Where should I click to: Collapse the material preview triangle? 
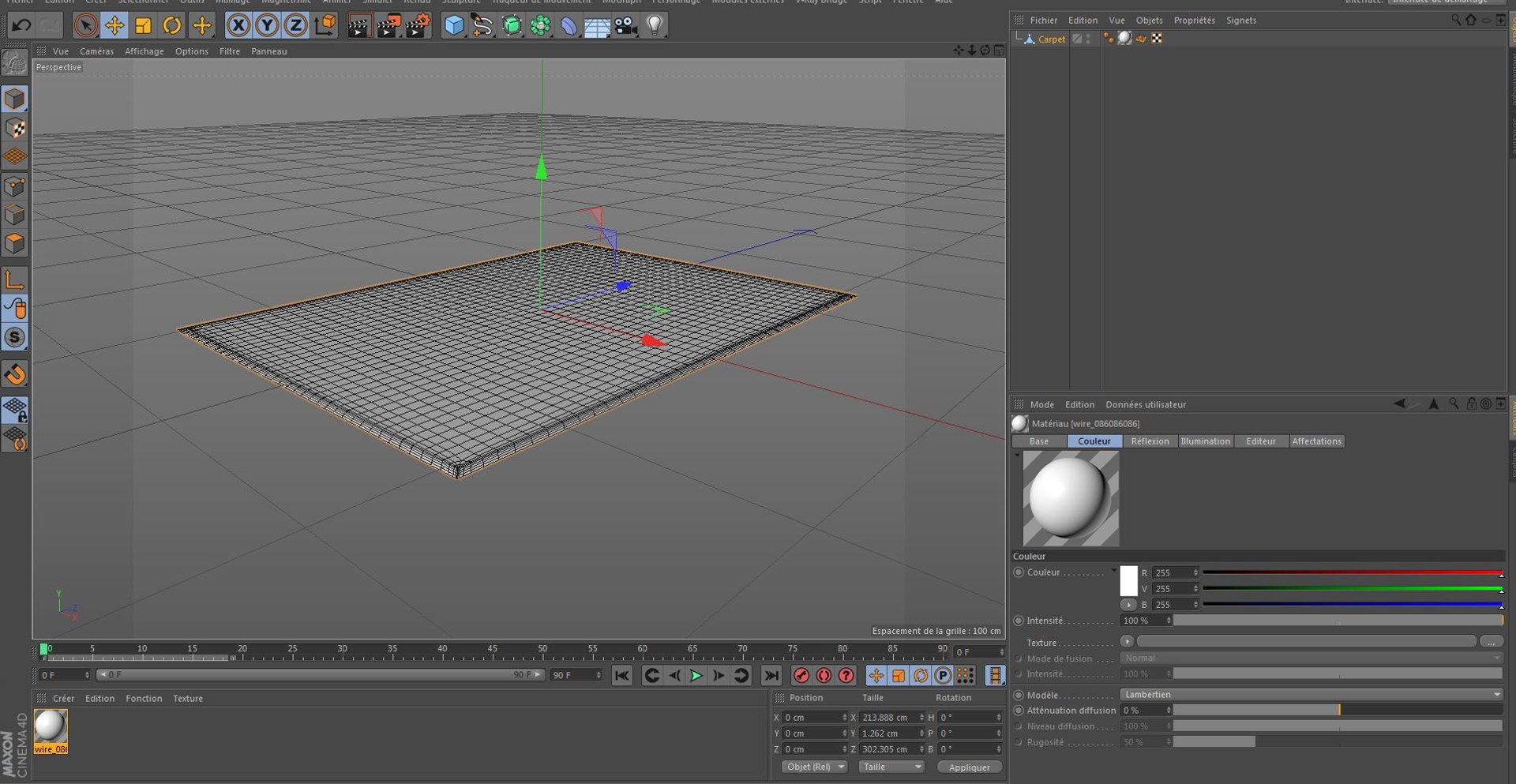pos(1016,455)
